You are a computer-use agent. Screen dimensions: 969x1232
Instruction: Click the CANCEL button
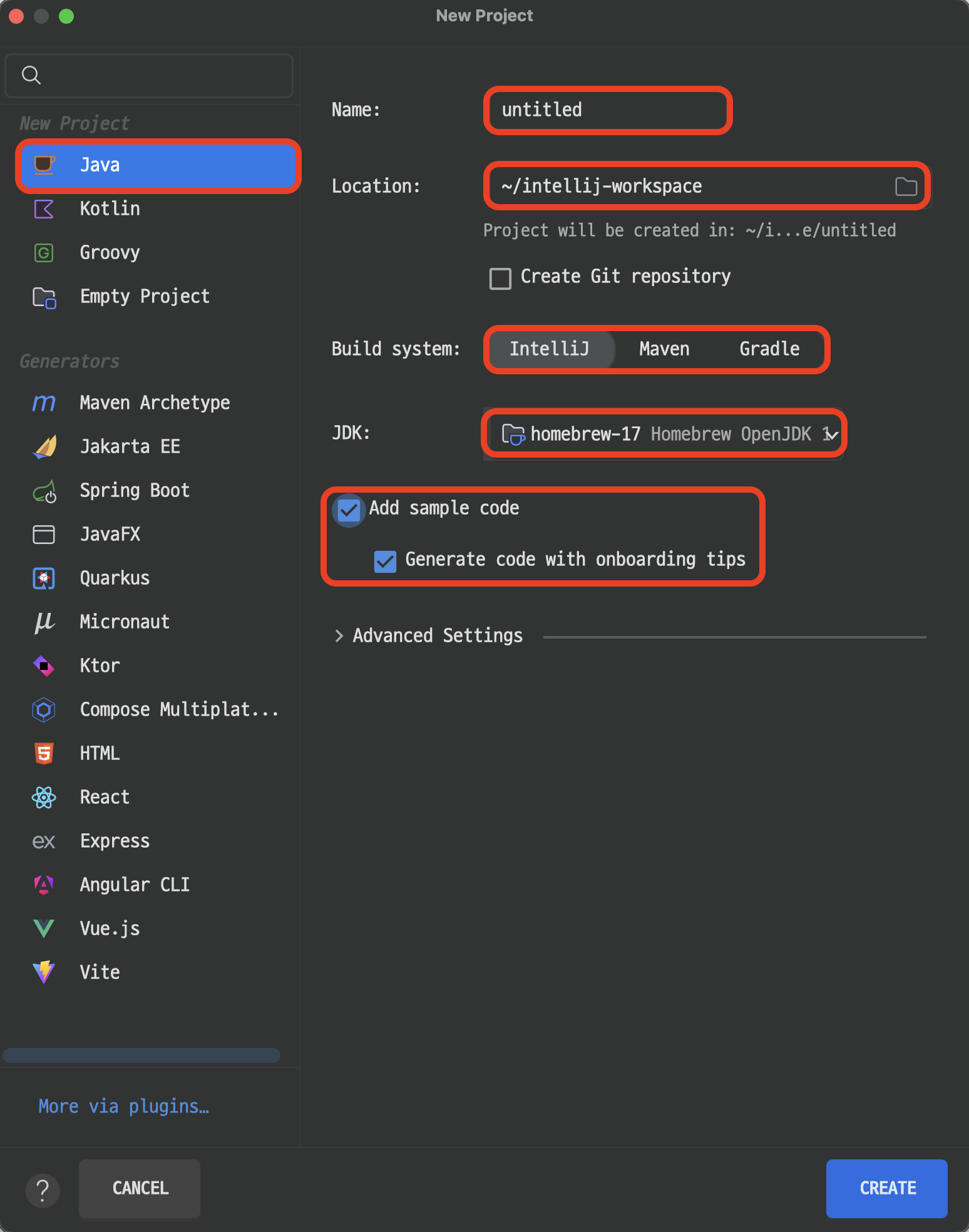(x=140, y=1188)
